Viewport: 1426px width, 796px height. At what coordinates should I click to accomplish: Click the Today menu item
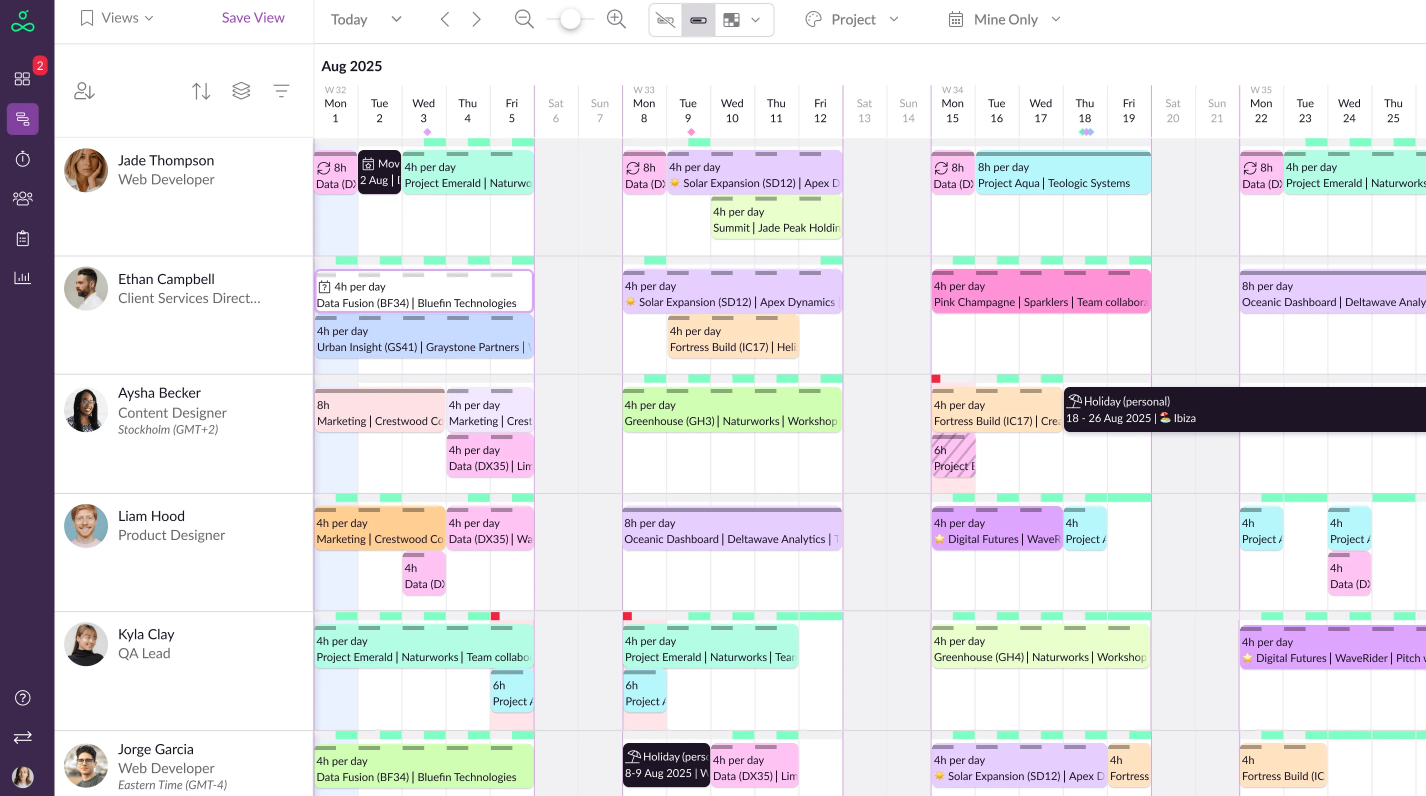click(349, 19)
